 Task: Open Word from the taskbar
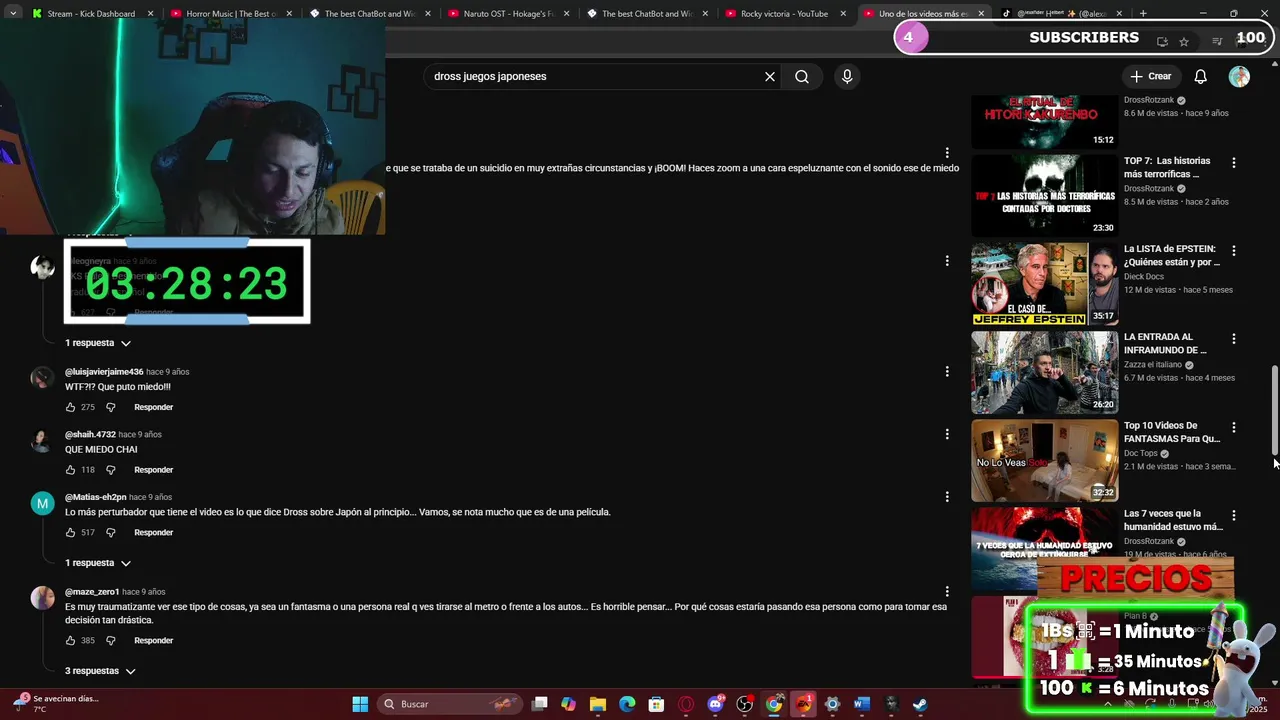click(x=862, y=704)
